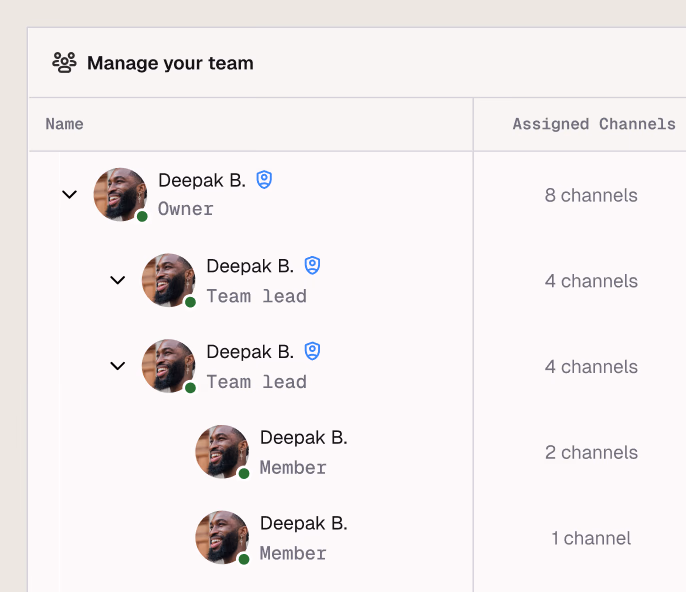Select the first Team lead's avatar photo
The image size is (686, 592).
click(168, 280)
